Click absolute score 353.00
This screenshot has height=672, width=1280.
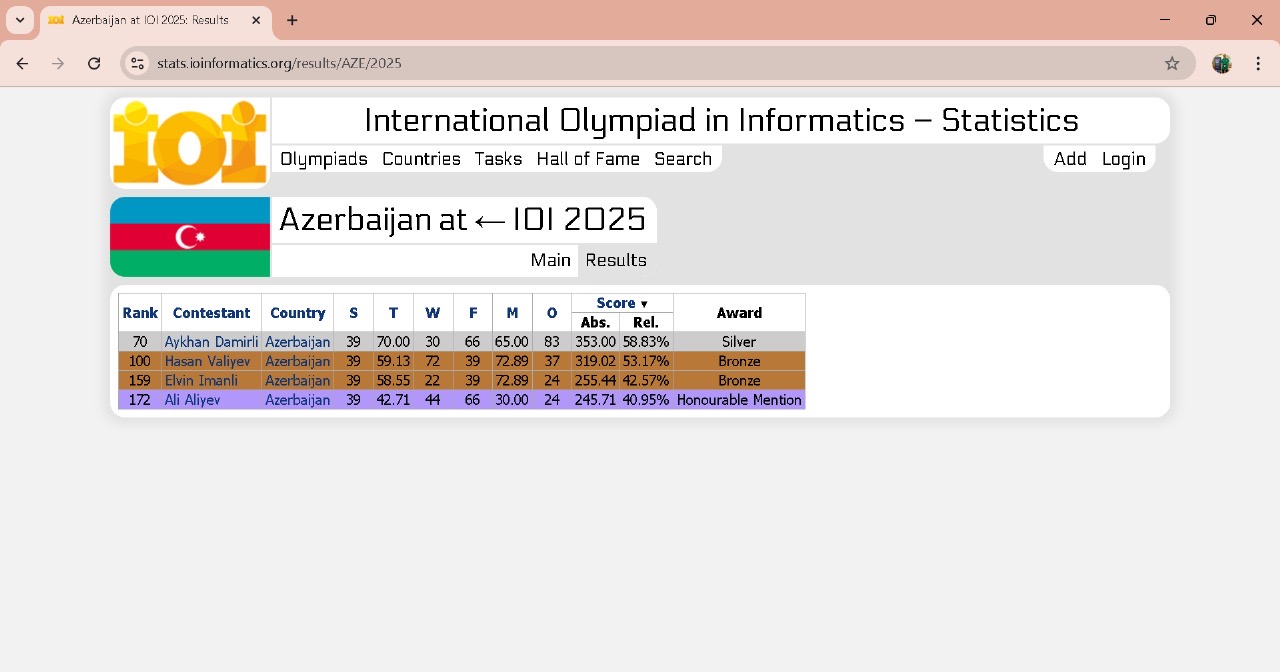(x=595, y=342)
